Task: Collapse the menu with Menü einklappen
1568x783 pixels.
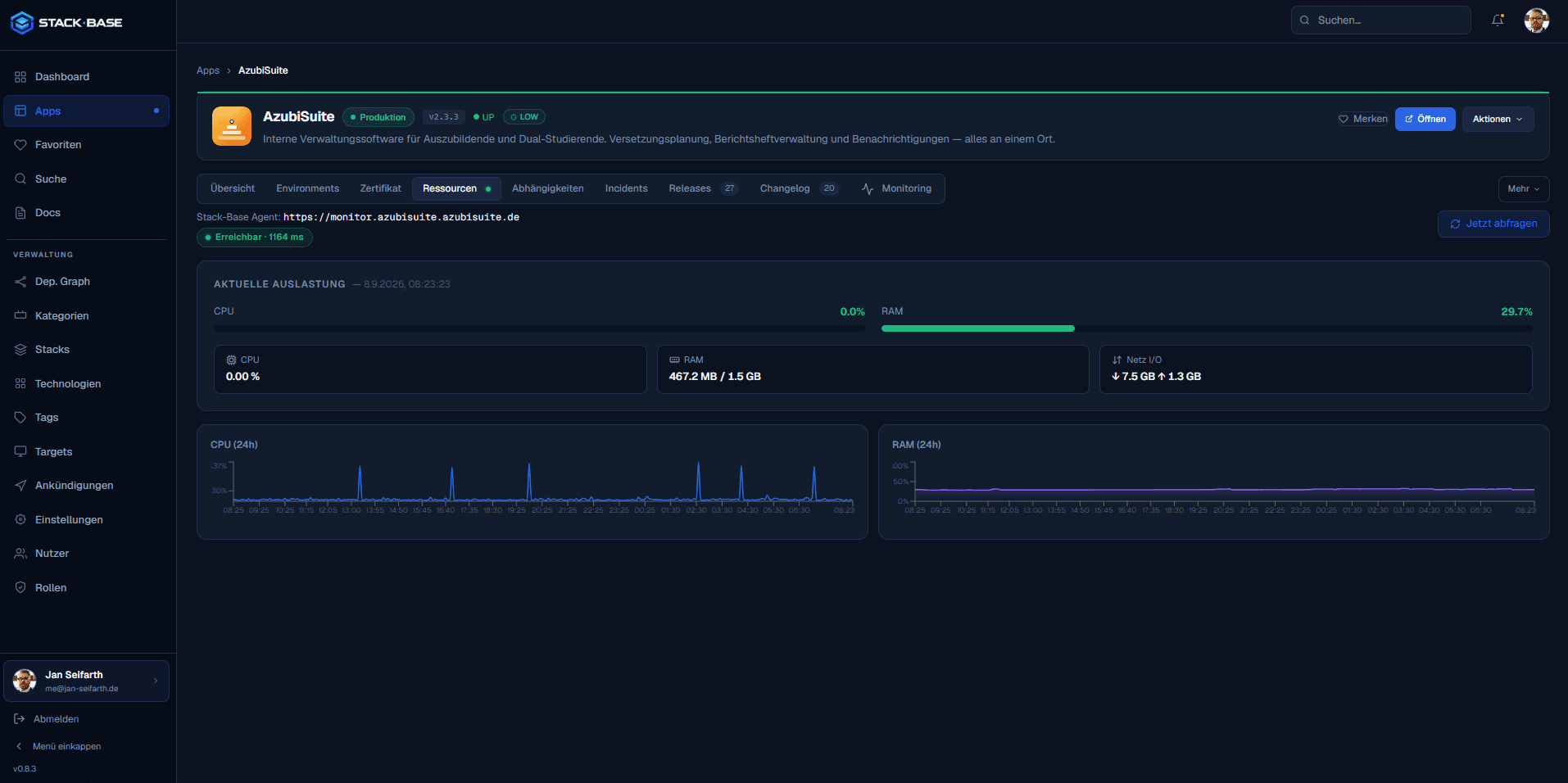Action: click(59, 746)
